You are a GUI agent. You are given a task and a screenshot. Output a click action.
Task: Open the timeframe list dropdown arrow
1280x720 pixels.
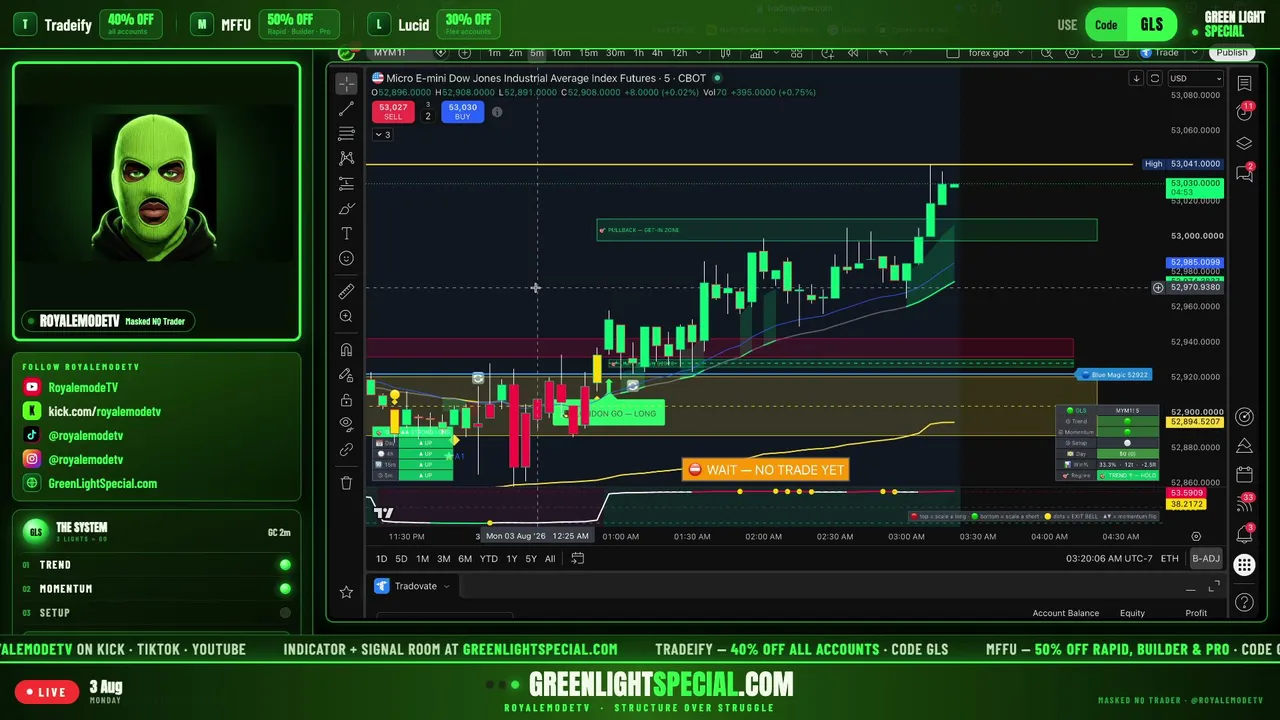pyautogui.click(x=699, y=52)
